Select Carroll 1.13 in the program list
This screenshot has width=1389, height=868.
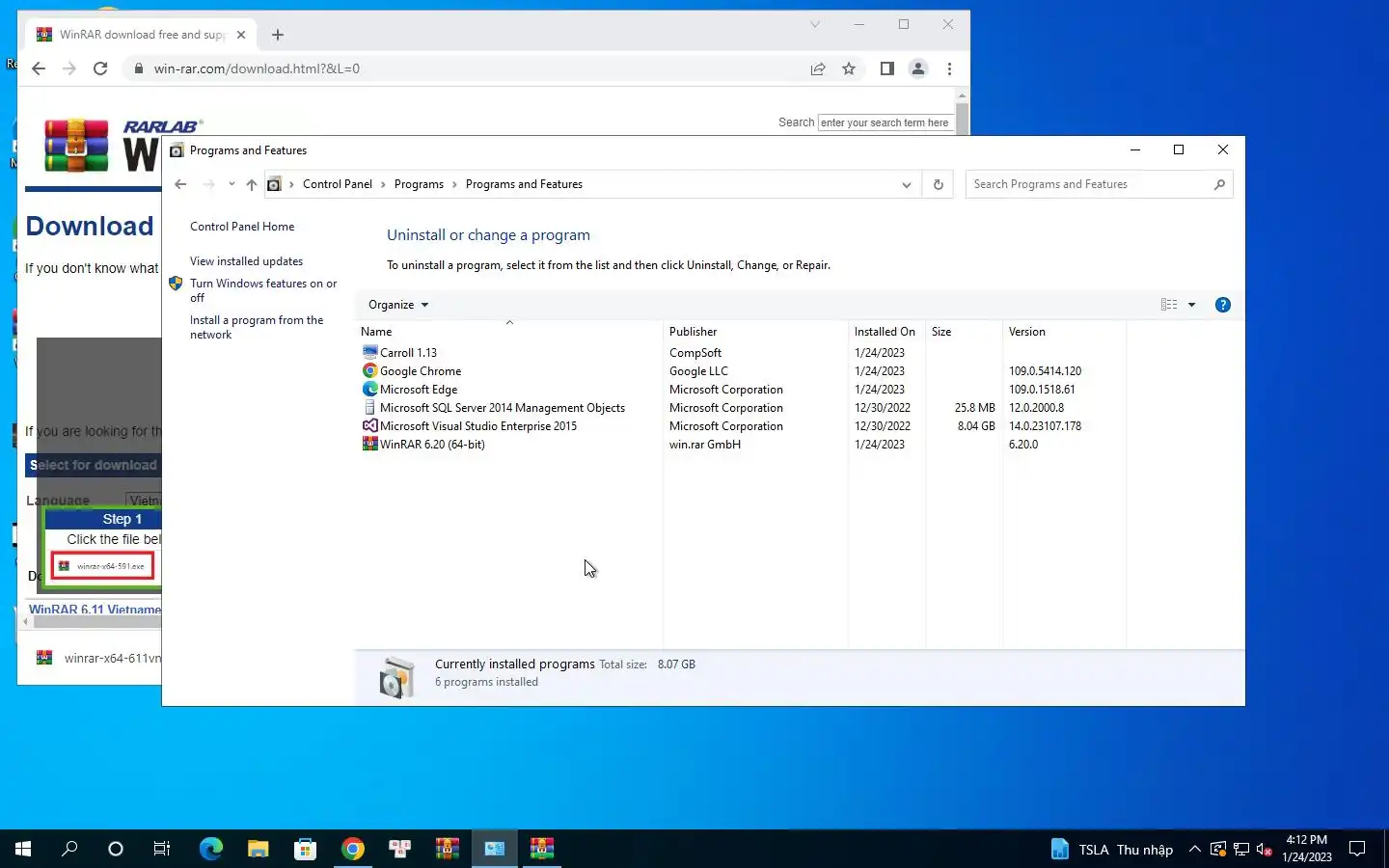tap(409, 353)
